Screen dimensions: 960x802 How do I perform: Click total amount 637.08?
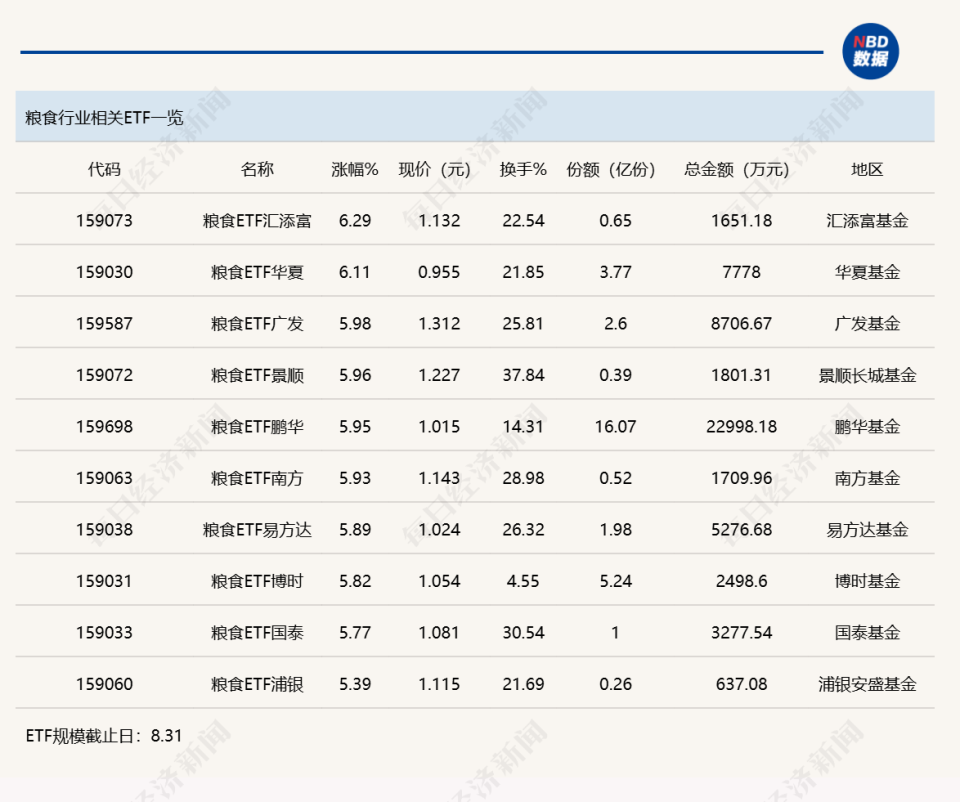pos(741,683)
